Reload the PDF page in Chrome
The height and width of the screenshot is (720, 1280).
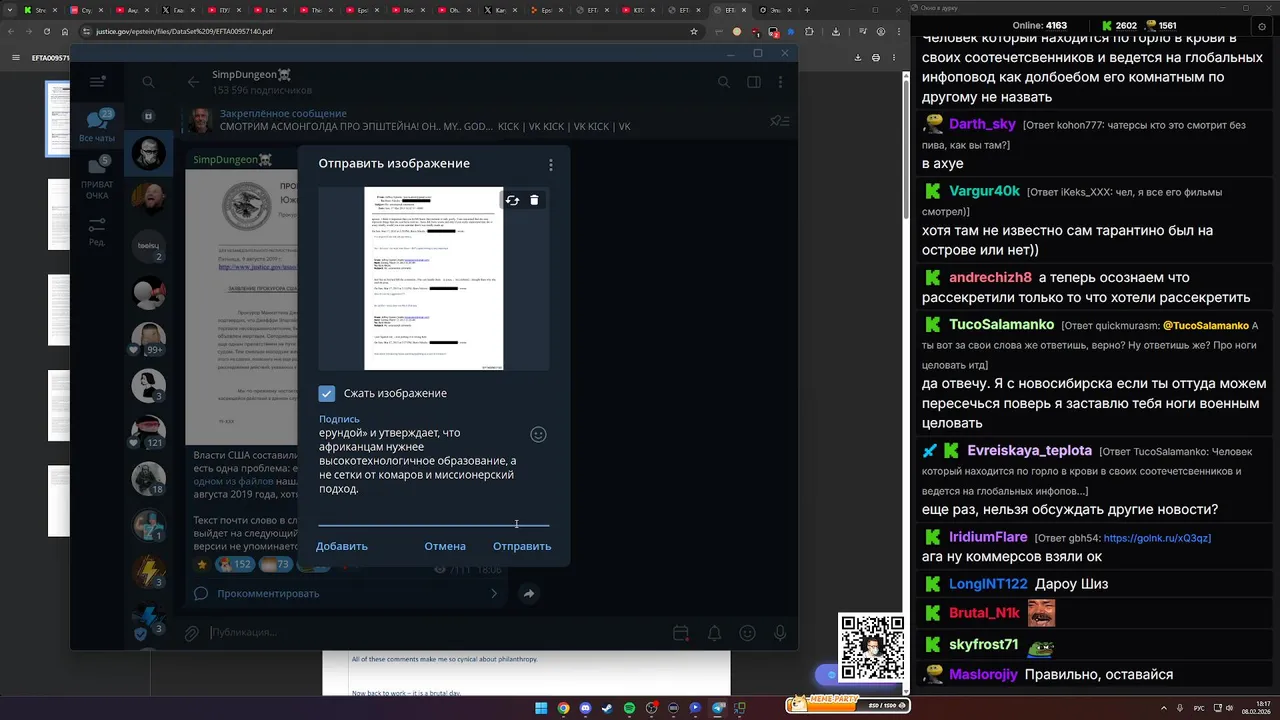point(47,31)
